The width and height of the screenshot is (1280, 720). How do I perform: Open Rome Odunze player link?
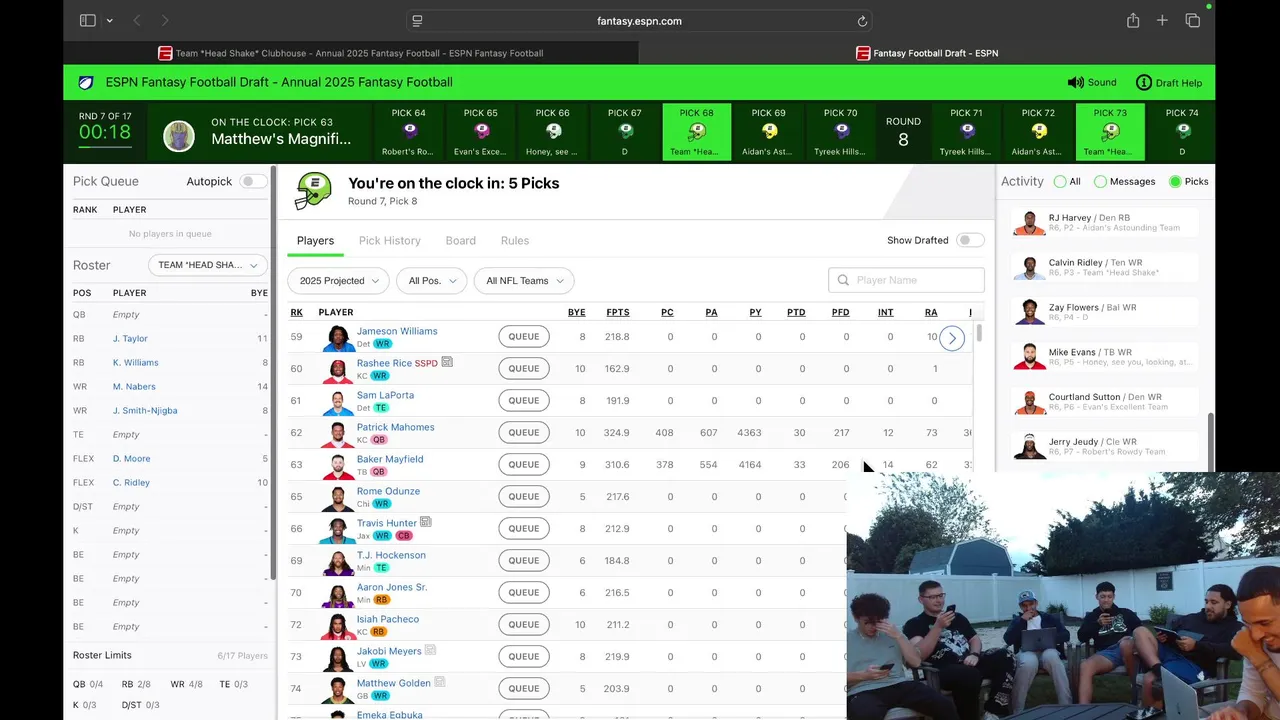388,491
